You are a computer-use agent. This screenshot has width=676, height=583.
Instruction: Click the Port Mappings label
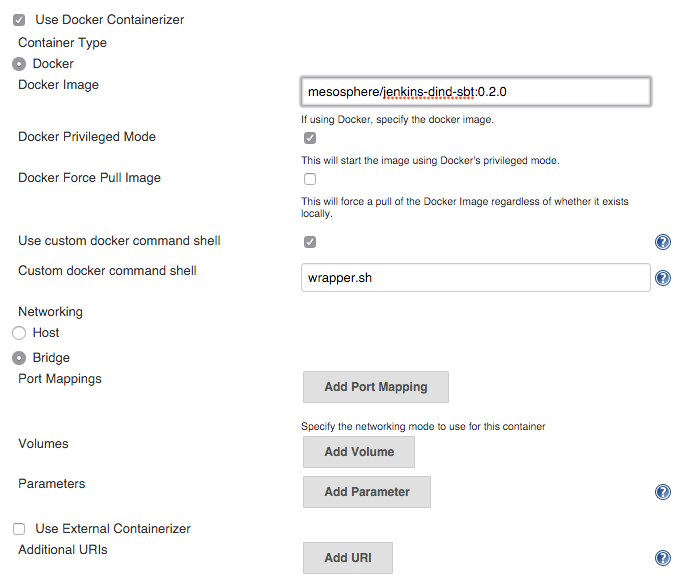click(60, 379)
